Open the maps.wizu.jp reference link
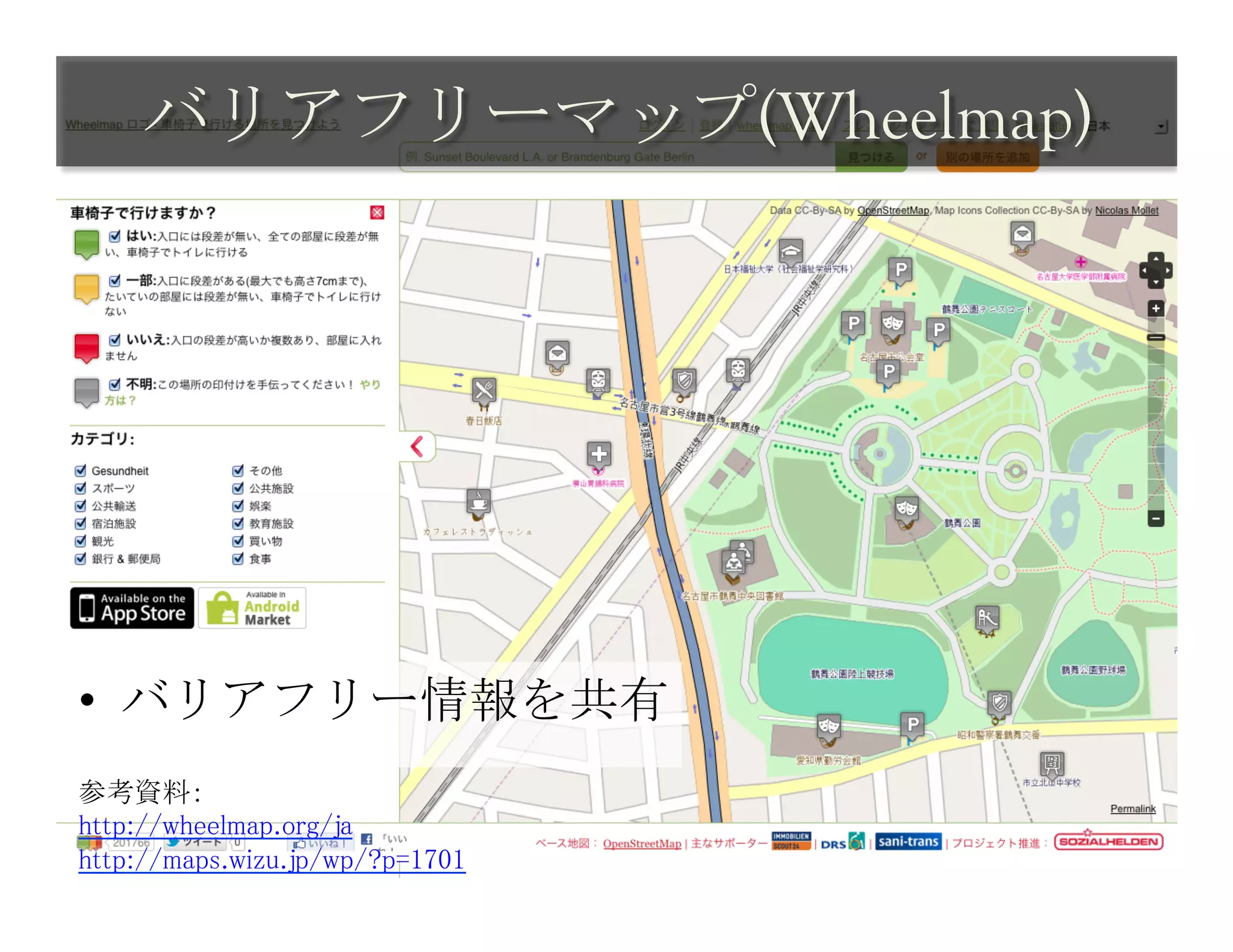 [272, 859]
